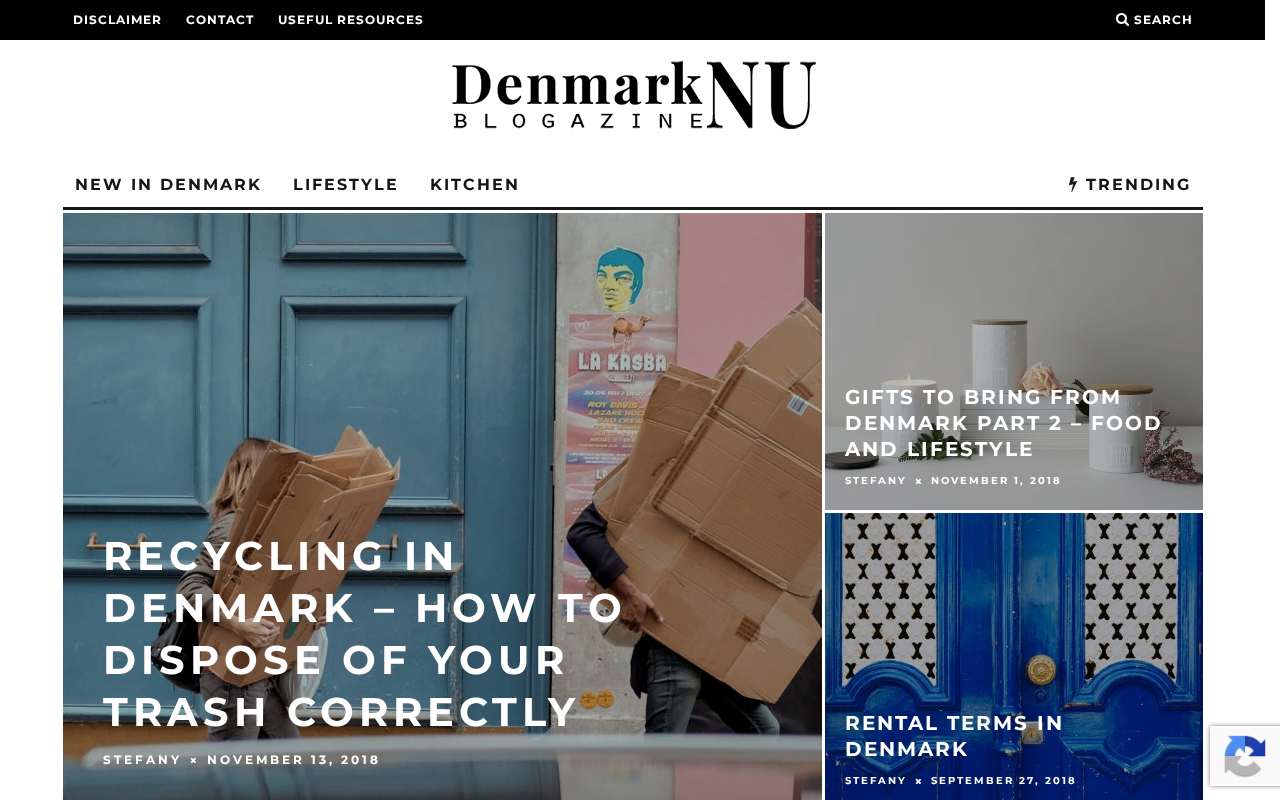This screenshot has width=1280, height=800.
Task: Select the Kitchen menu item
Action: point(475,184)
